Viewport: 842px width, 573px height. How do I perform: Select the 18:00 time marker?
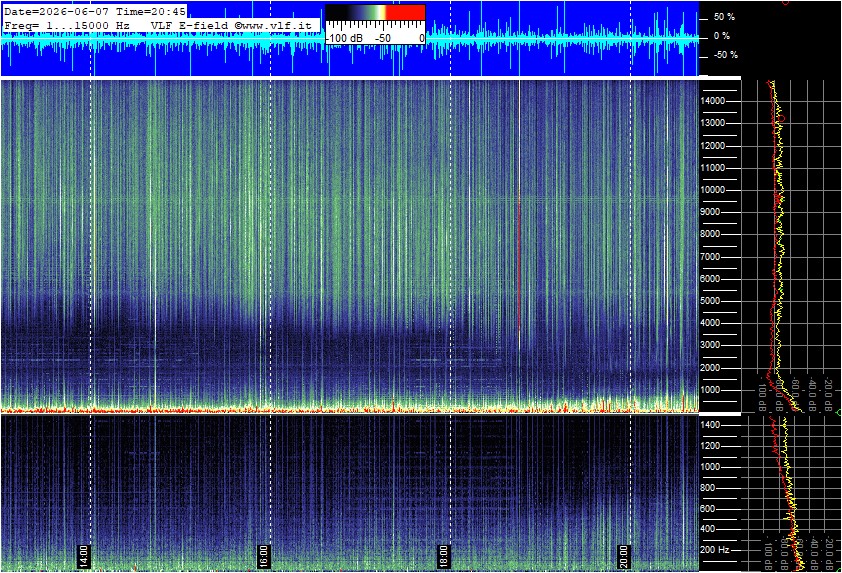point(444,556)
